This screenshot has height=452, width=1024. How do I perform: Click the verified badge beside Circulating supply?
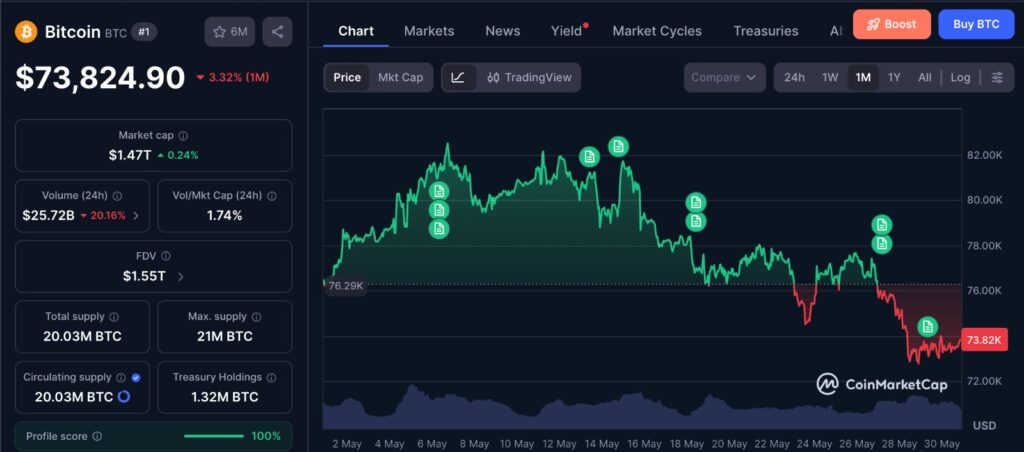136,378
